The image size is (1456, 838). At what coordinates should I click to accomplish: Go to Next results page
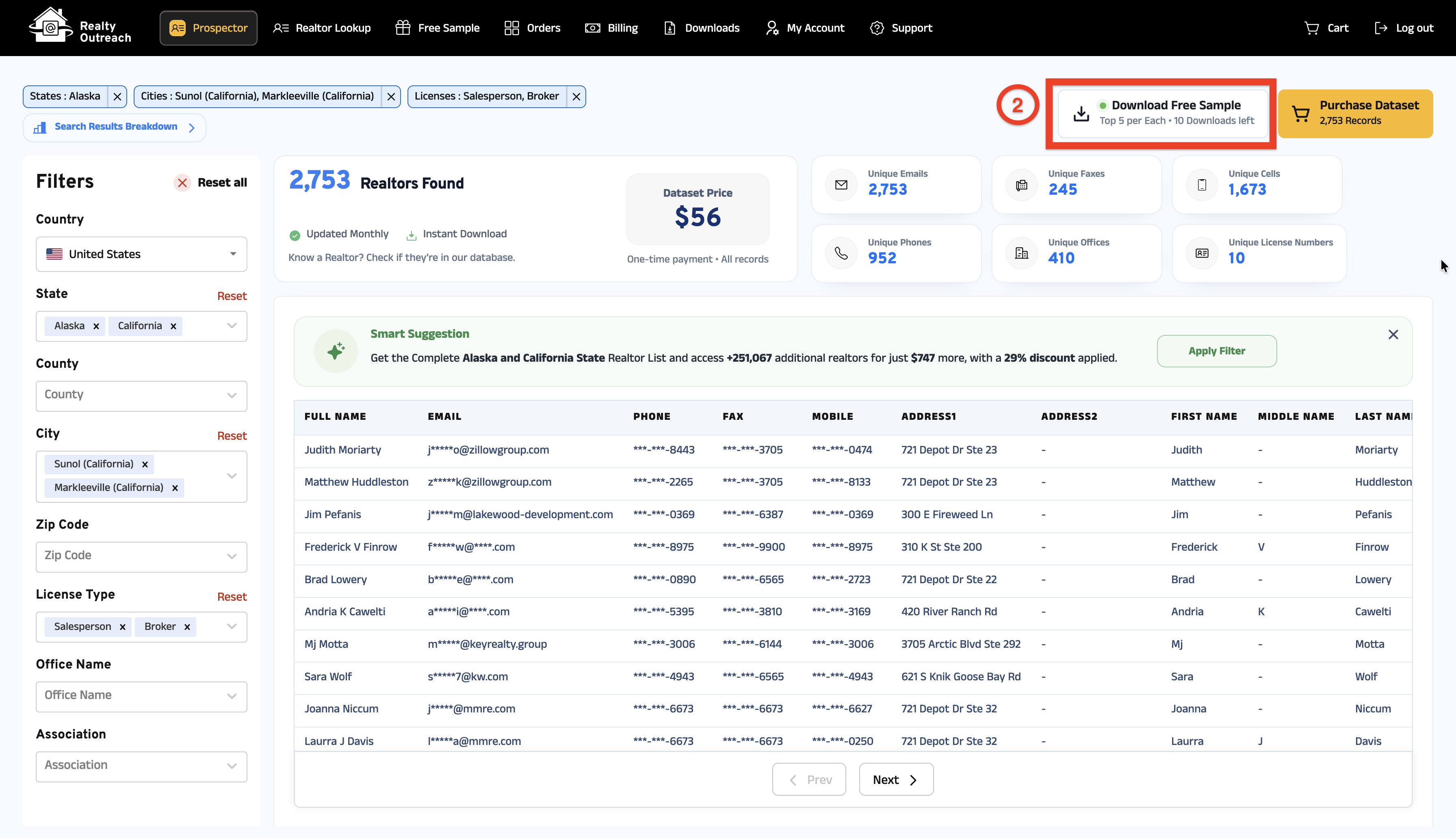tap(896, 779)
